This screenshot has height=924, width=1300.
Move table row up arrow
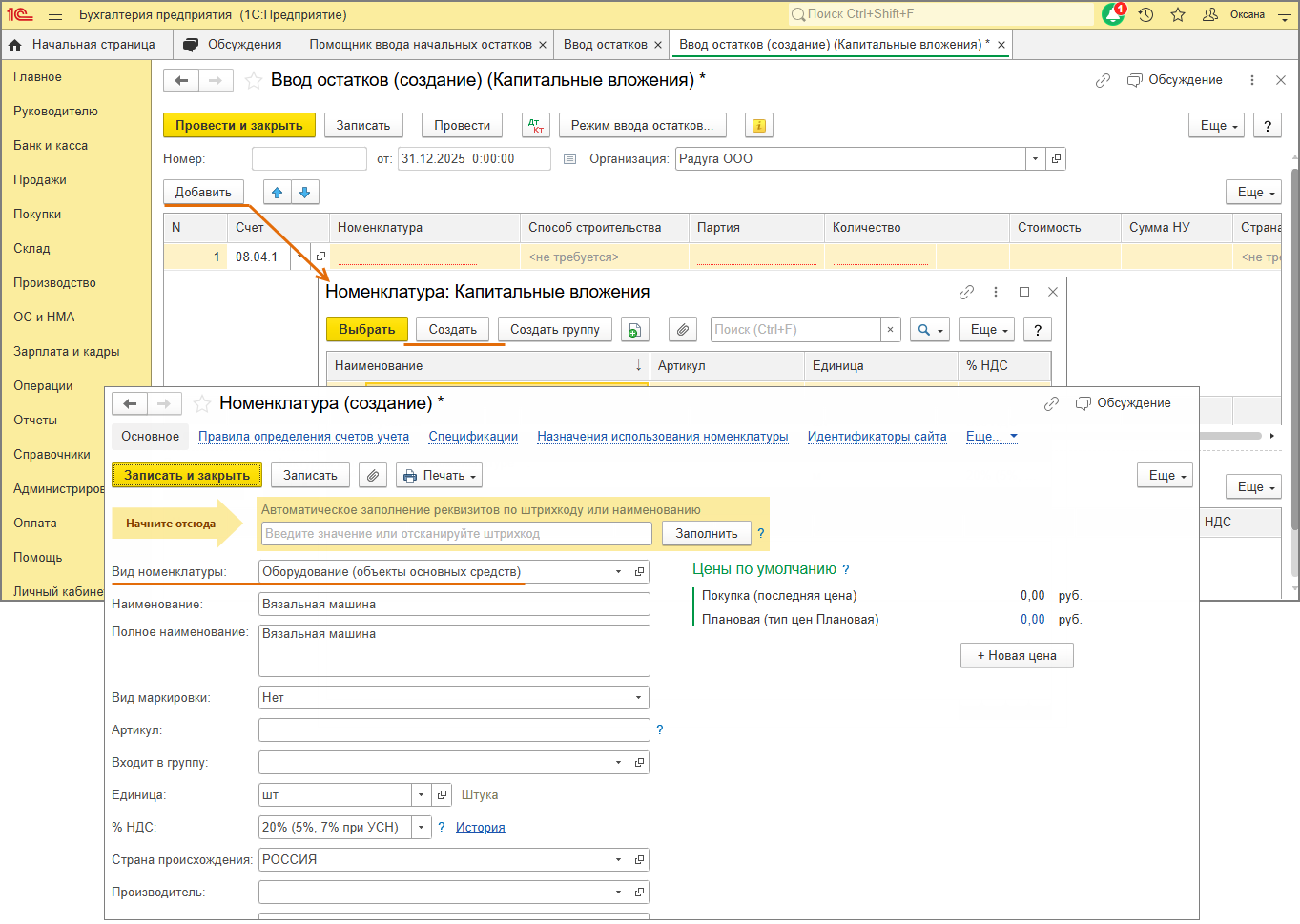tap(278, 193)
